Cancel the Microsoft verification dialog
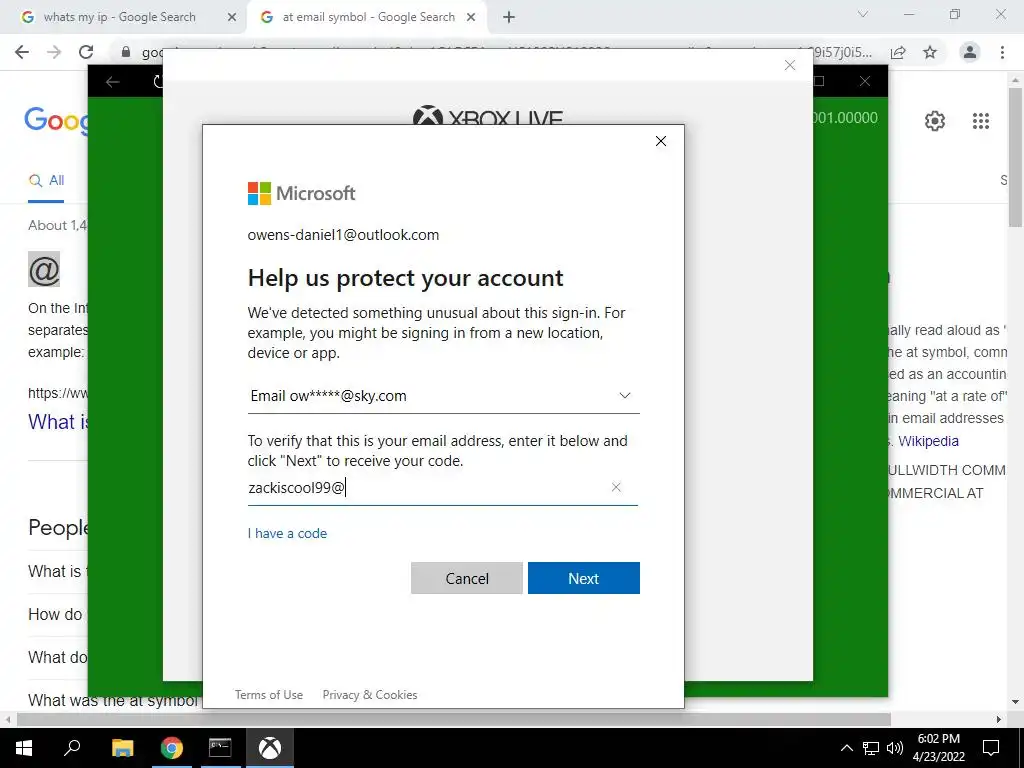This screenshot has height=768, width=1024. tap(466, 578)
